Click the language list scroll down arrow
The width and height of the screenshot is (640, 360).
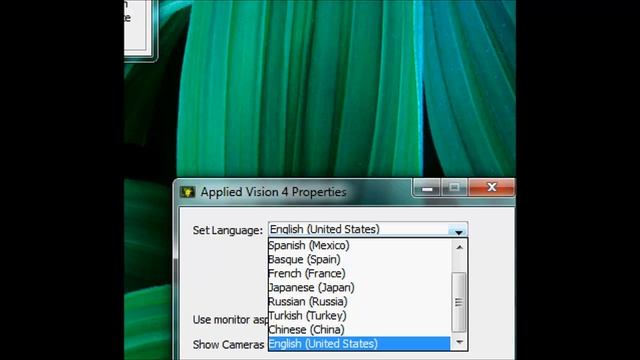459,342
